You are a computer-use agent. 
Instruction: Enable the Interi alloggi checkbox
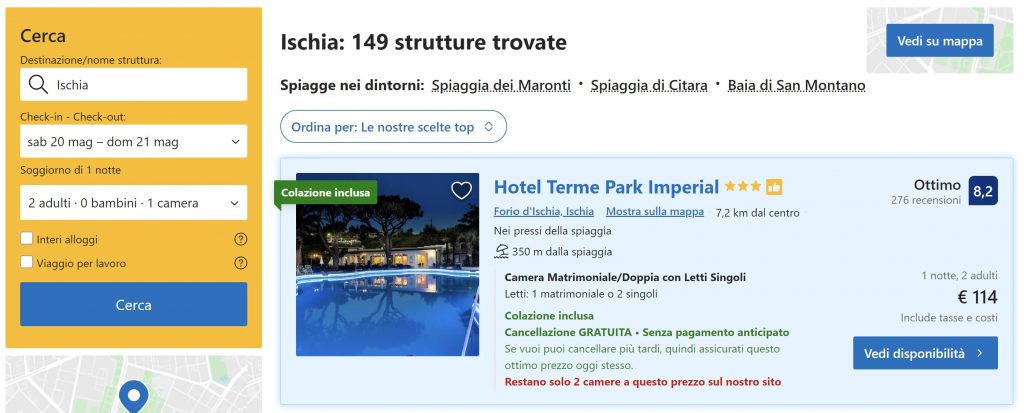coord(27,240)
